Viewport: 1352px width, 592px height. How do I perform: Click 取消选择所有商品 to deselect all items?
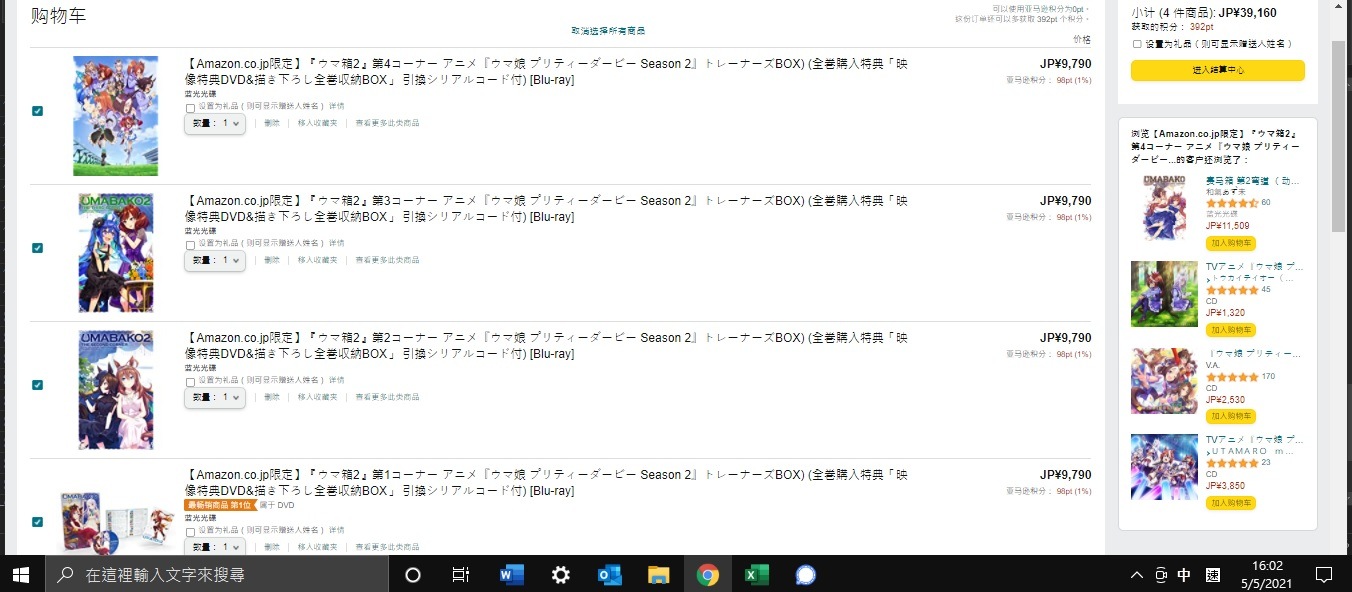point(608,31)
